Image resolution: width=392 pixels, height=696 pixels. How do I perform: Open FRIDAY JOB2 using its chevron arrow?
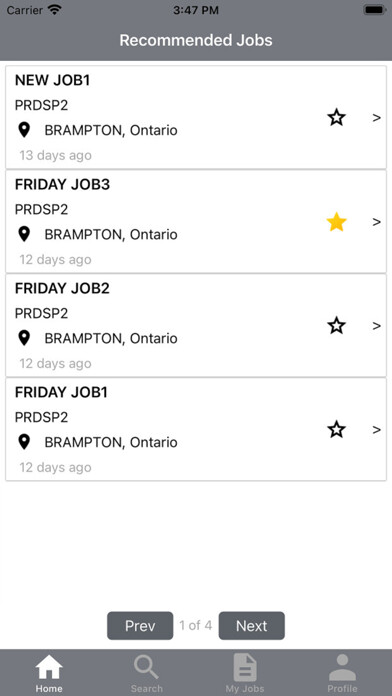(376, 326)
